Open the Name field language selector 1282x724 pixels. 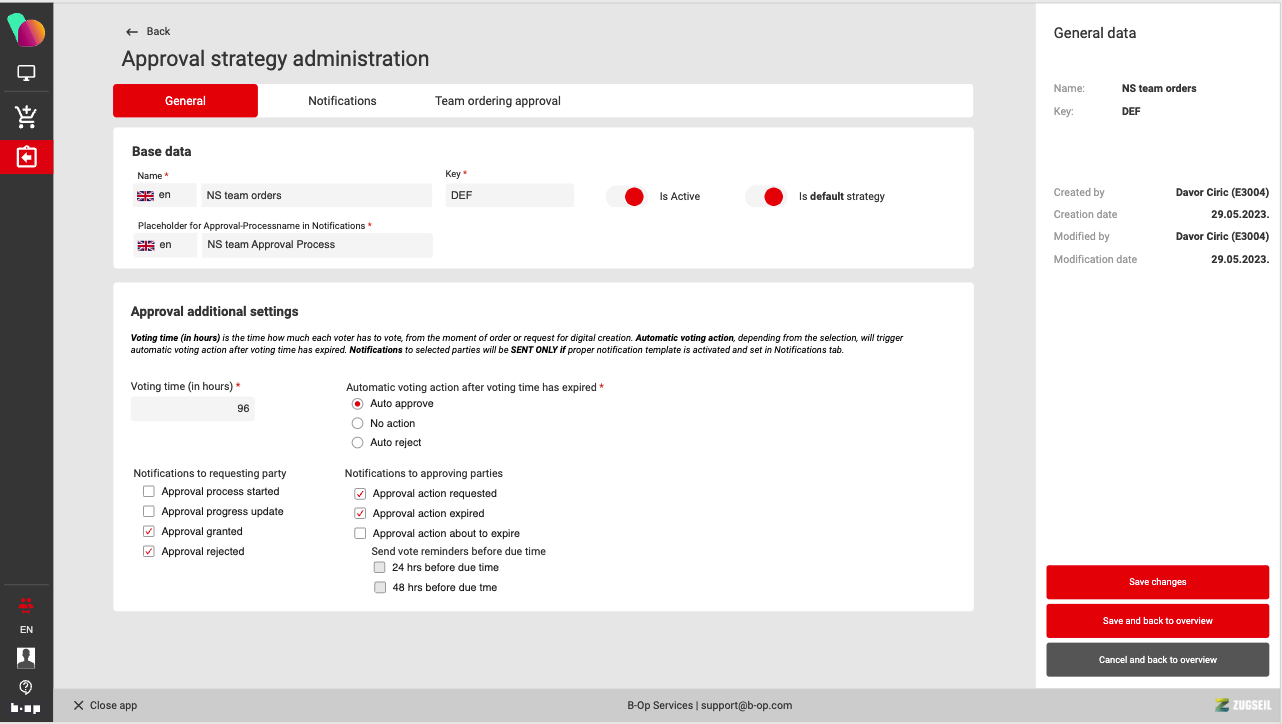165,196
